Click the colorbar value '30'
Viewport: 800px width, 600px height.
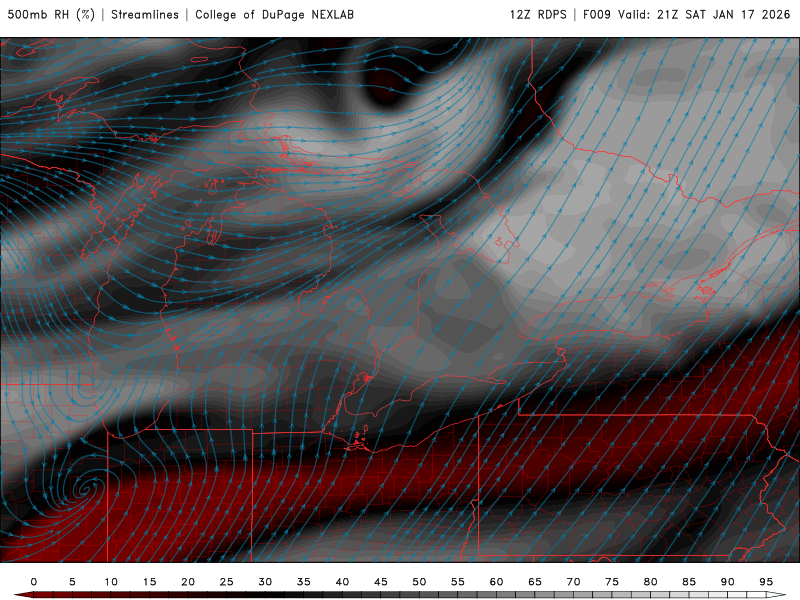pyautogui.click(x=265, y=582)
